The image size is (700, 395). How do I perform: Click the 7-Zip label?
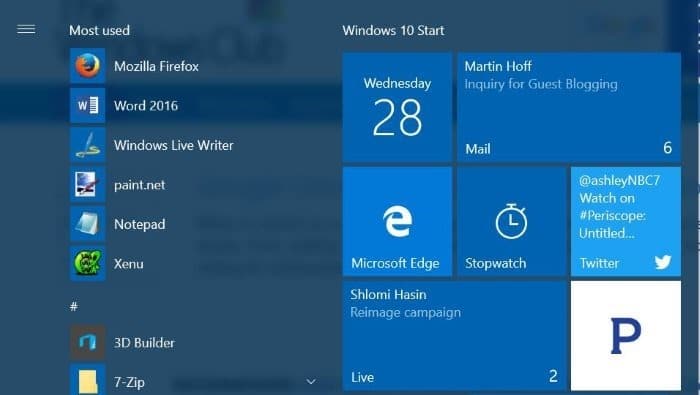click(x=129, y=383)
